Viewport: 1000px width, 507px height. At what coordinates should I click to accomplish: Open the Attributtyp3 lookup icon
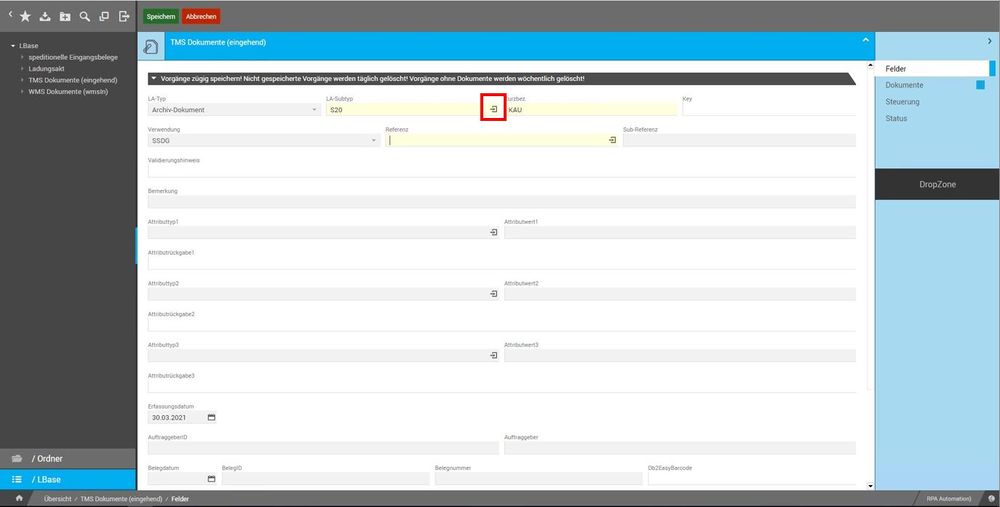pyautogui.click(x=494, y=356)
